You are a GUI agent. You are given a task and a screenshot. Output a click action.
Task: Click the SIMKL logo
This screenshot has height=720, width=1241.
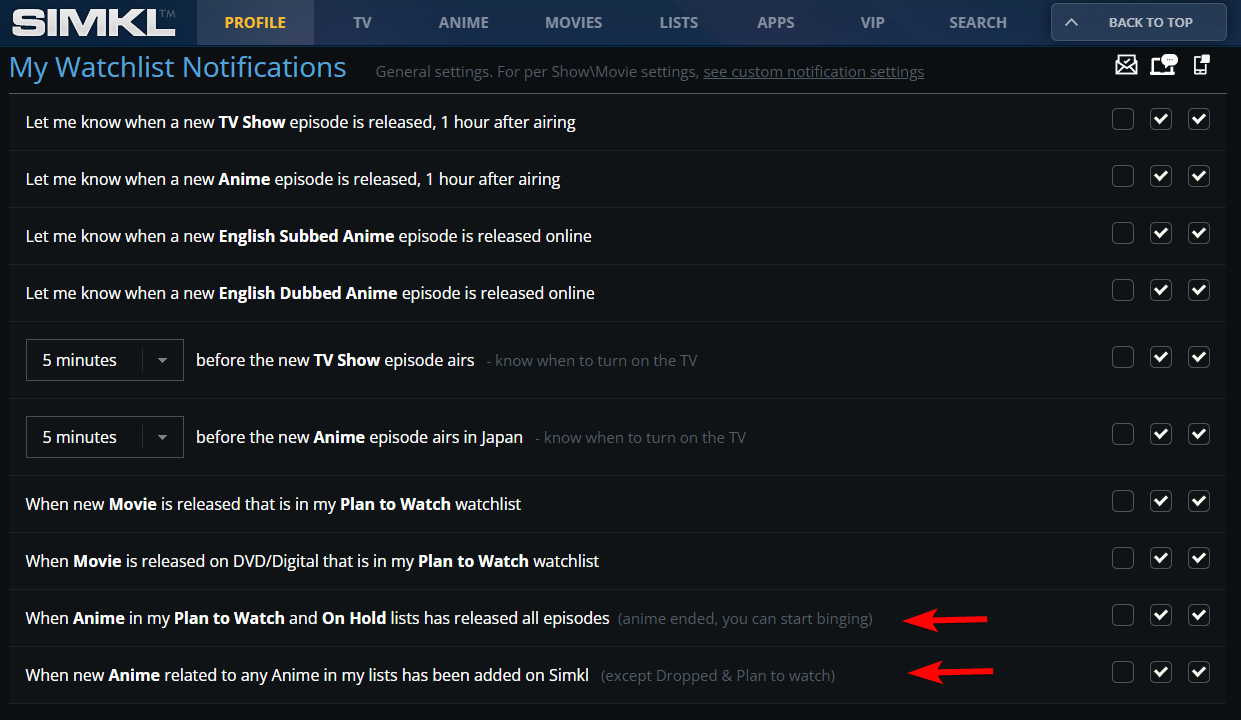(x=93, y=22)
